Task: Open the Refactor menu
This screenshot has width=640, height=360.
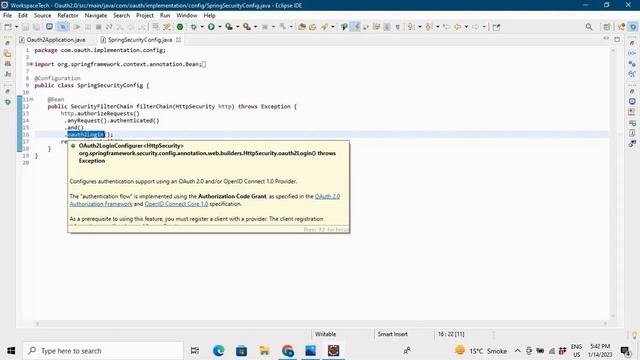Action: [x=68, y=16]
